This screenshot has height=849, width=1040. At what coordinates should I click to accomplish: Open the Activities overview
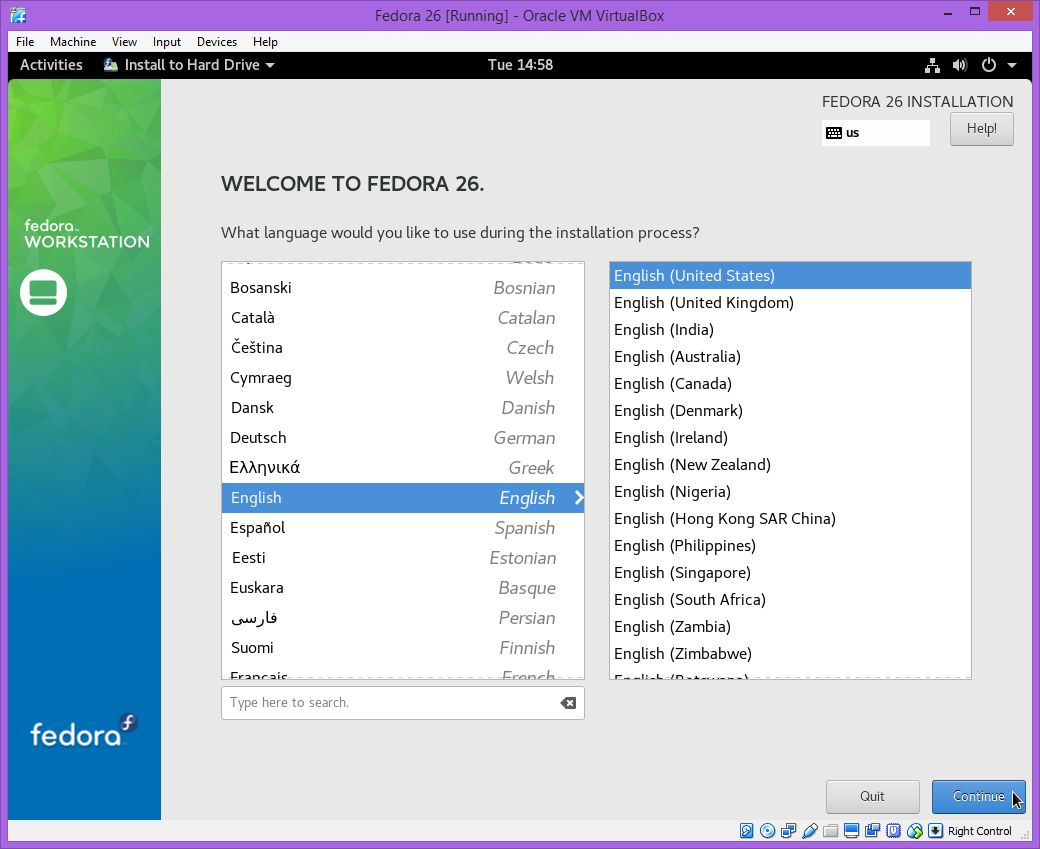51,65
